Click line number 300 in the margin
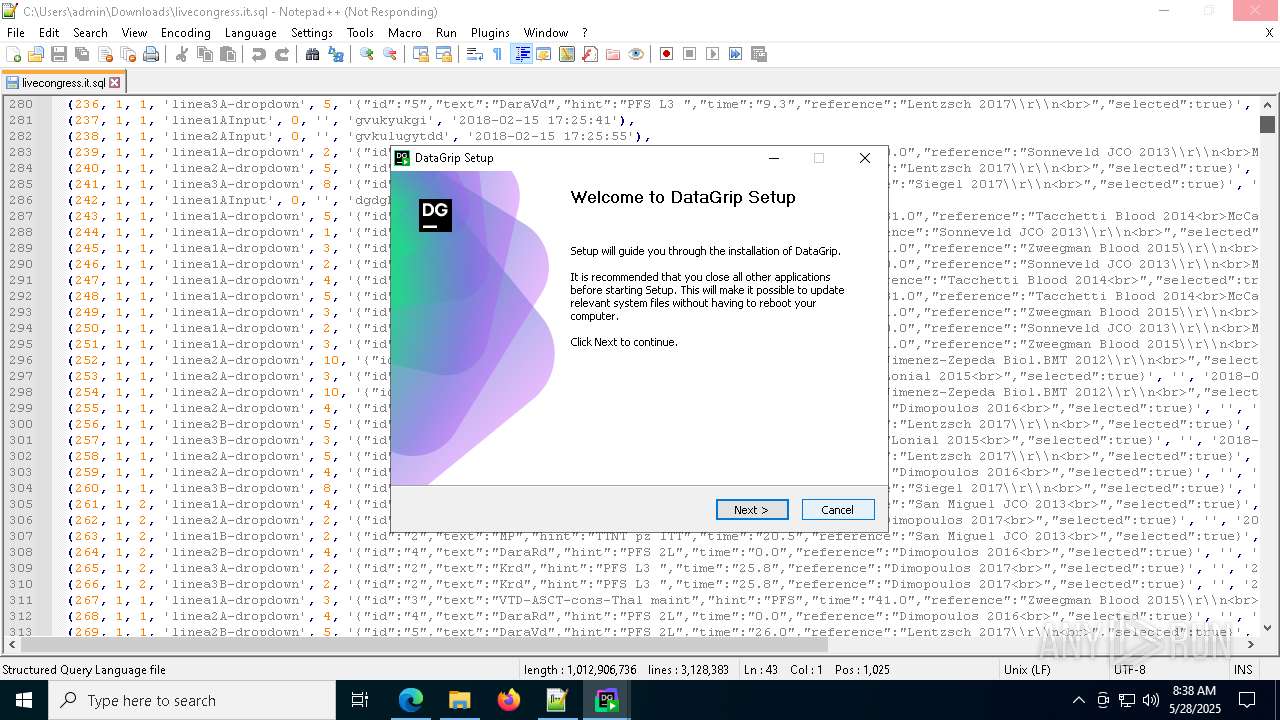This screenshot has height=720, width=1280. [21, 424]
